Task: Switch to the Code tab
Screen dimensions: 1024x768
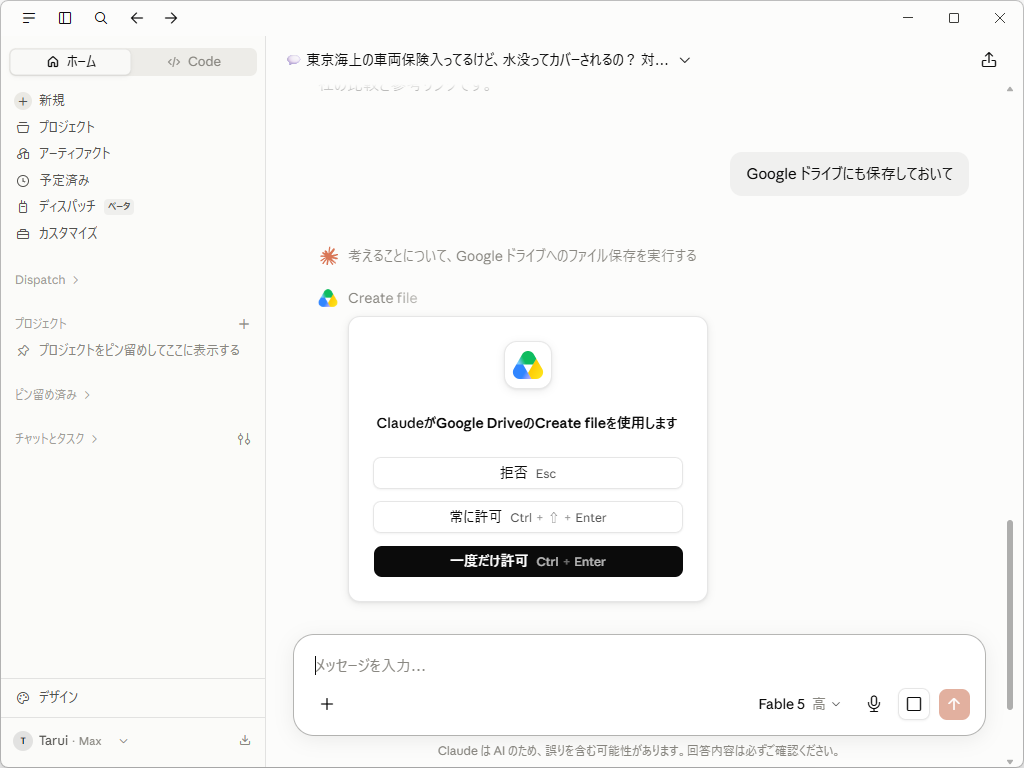Action: [x=194, y=61]
